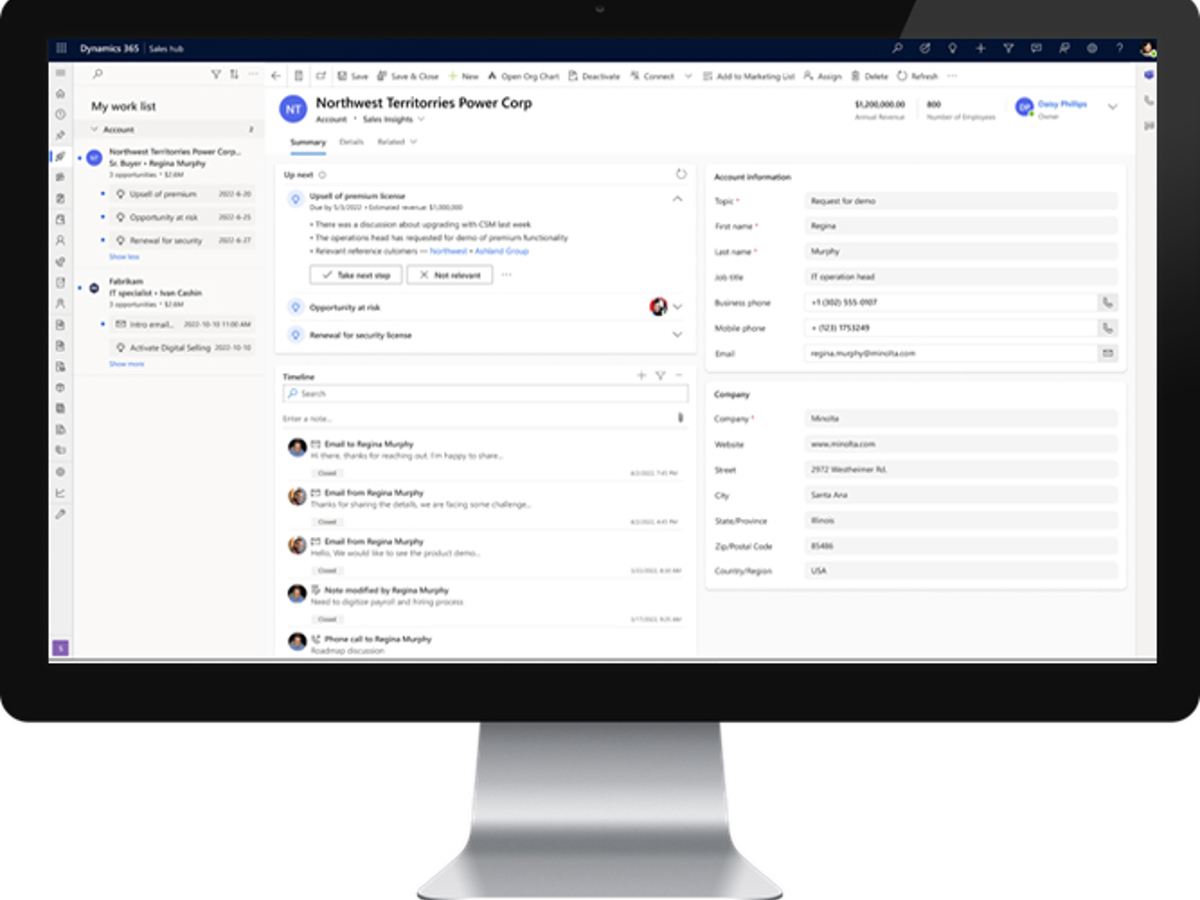Collapse Upsell of premium license item

677,199
